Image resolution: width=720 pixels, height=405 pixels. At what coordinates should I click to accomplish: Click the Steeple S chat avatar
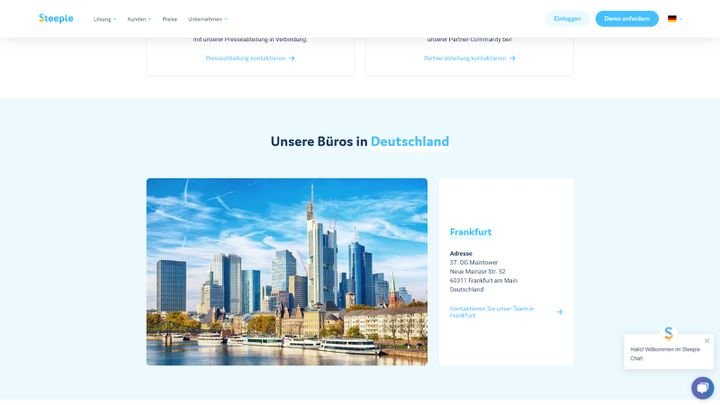[x=668, y=333]
